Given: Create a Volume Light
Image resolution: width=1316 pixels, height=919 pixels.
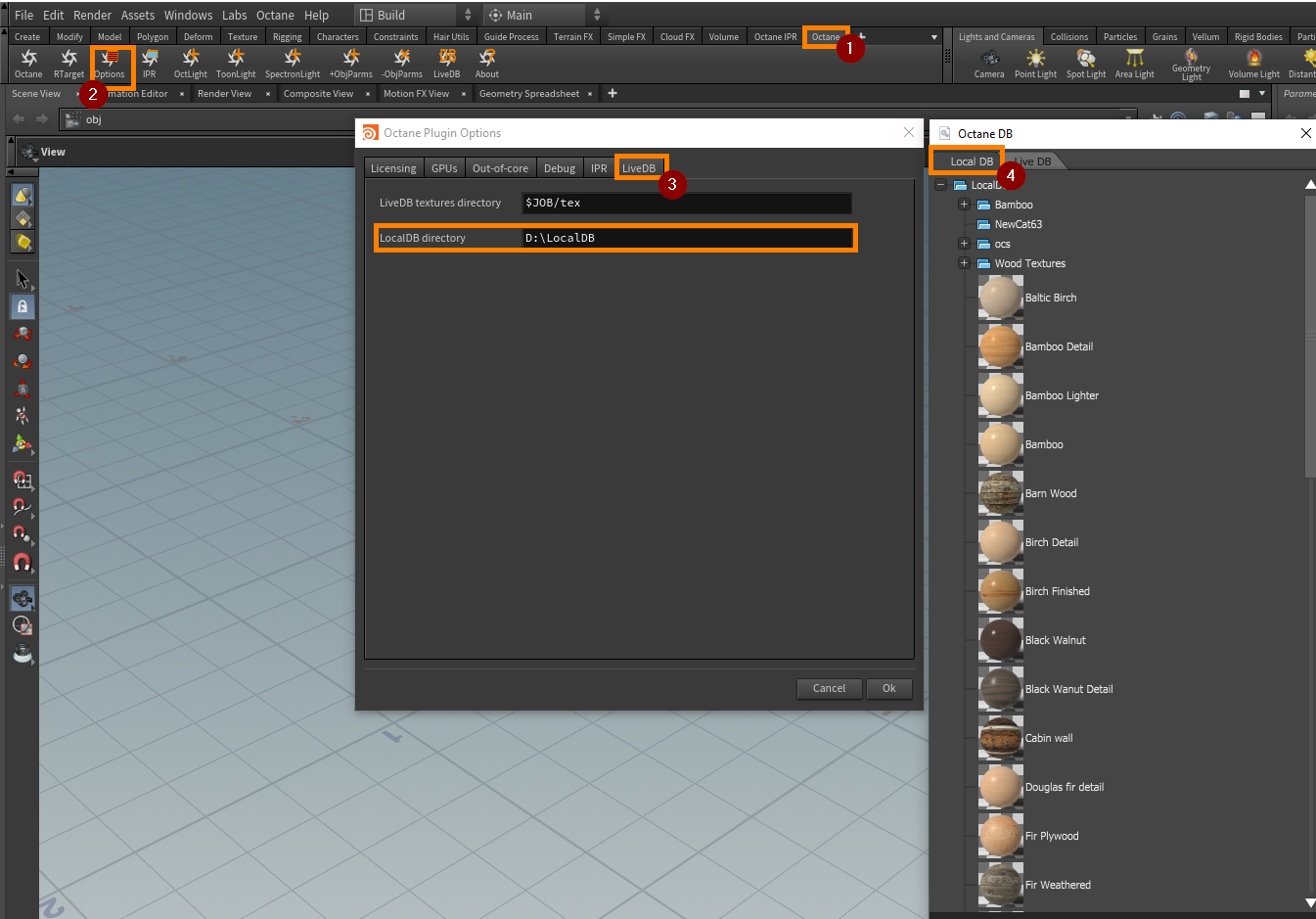Looking at the screenshot, I should (x=1254, y=65).
